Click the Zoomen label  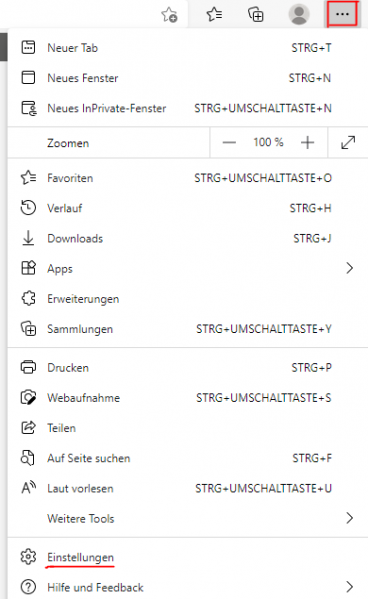coord(68,143)
